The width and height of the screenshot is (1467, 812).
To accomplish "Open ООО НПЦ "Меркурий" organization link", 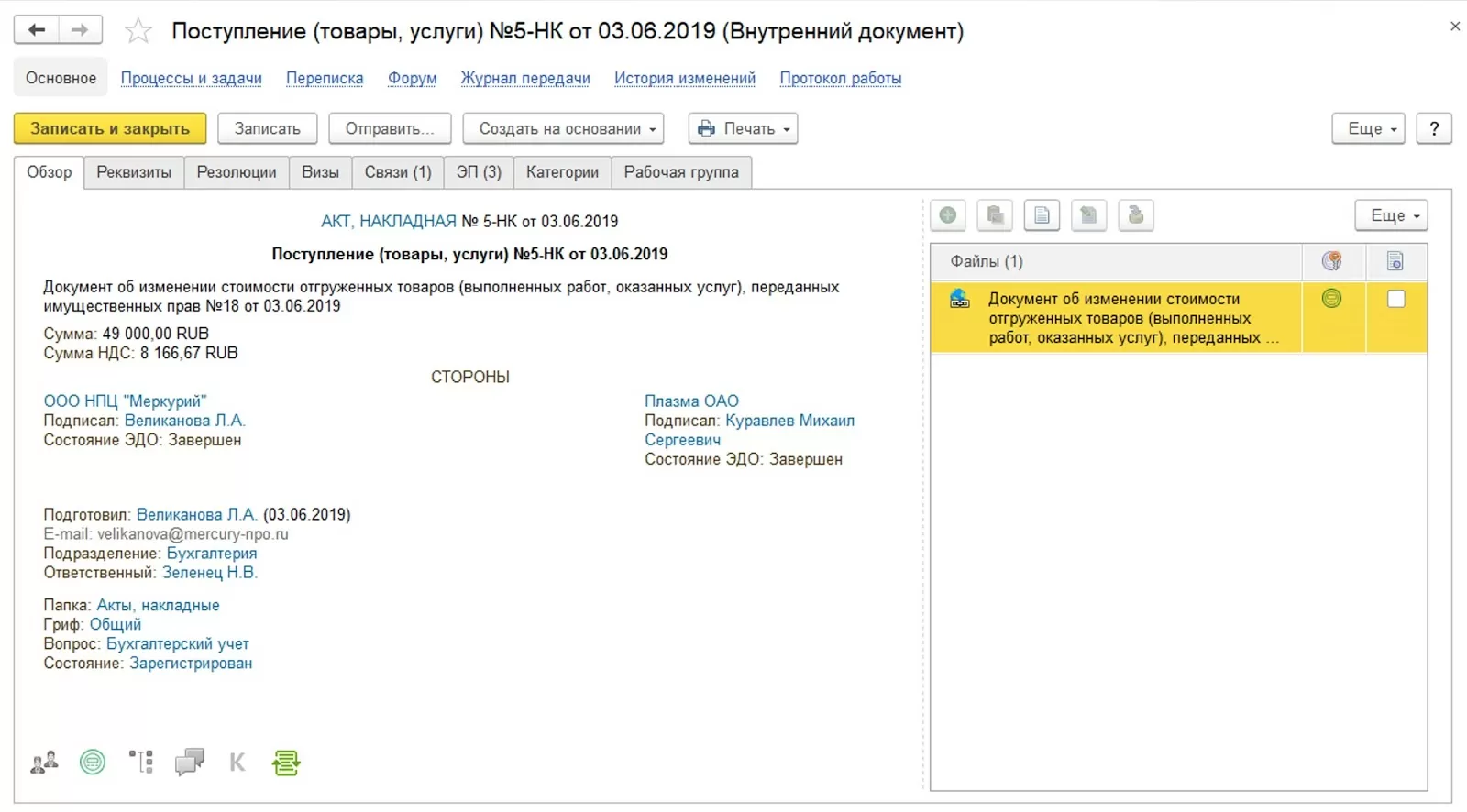I will [x=126, y=401].
